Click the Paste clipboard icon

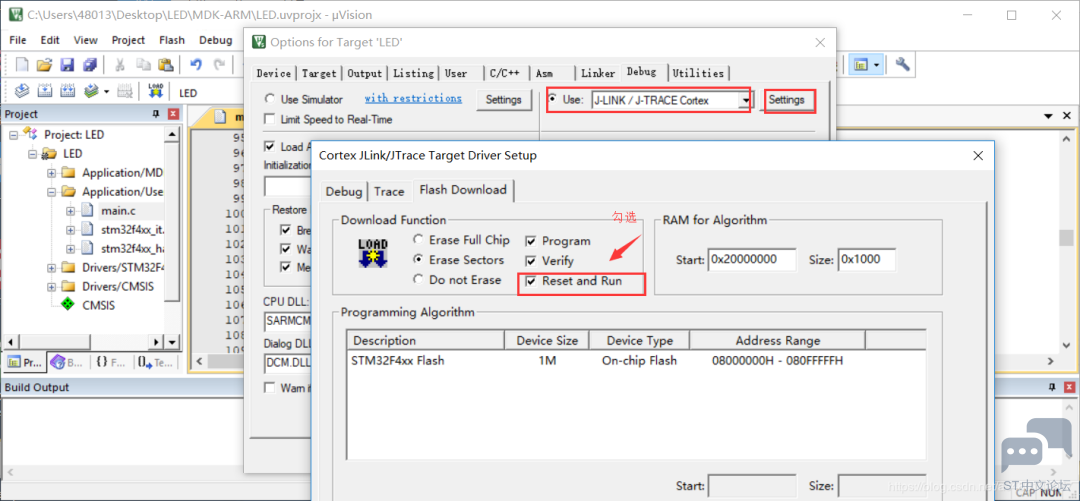[x=165, y=65]
